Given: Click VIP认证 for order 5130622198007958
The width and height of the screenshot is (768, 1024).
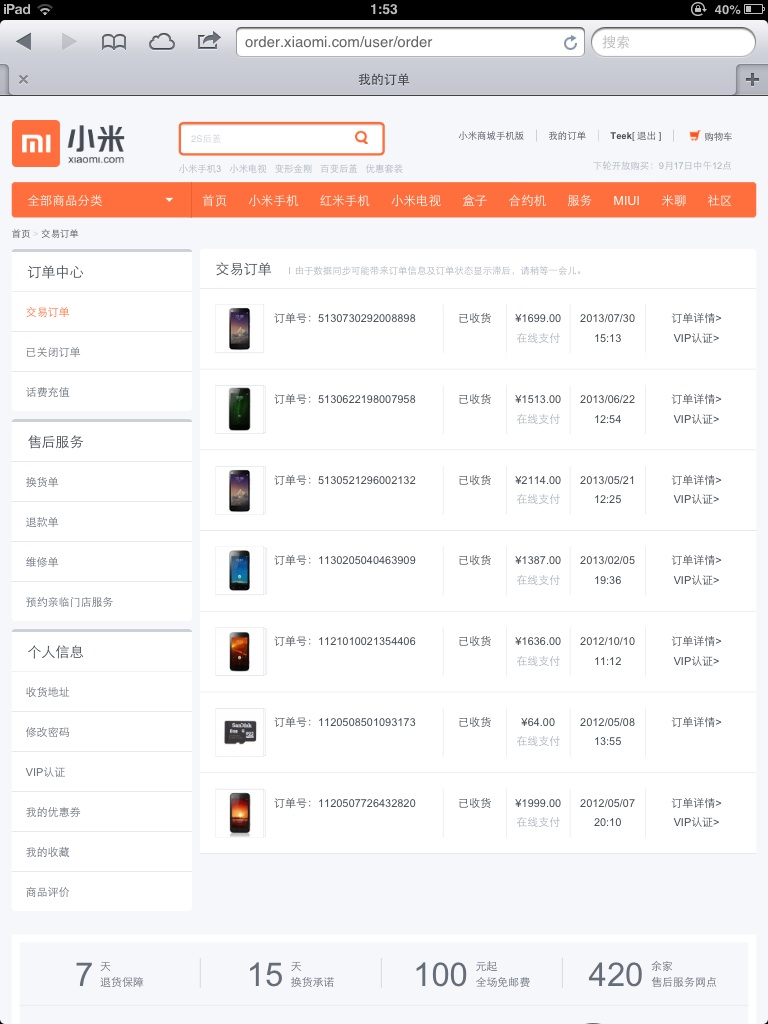Looking at the screenshot, I should coord(696,419).
